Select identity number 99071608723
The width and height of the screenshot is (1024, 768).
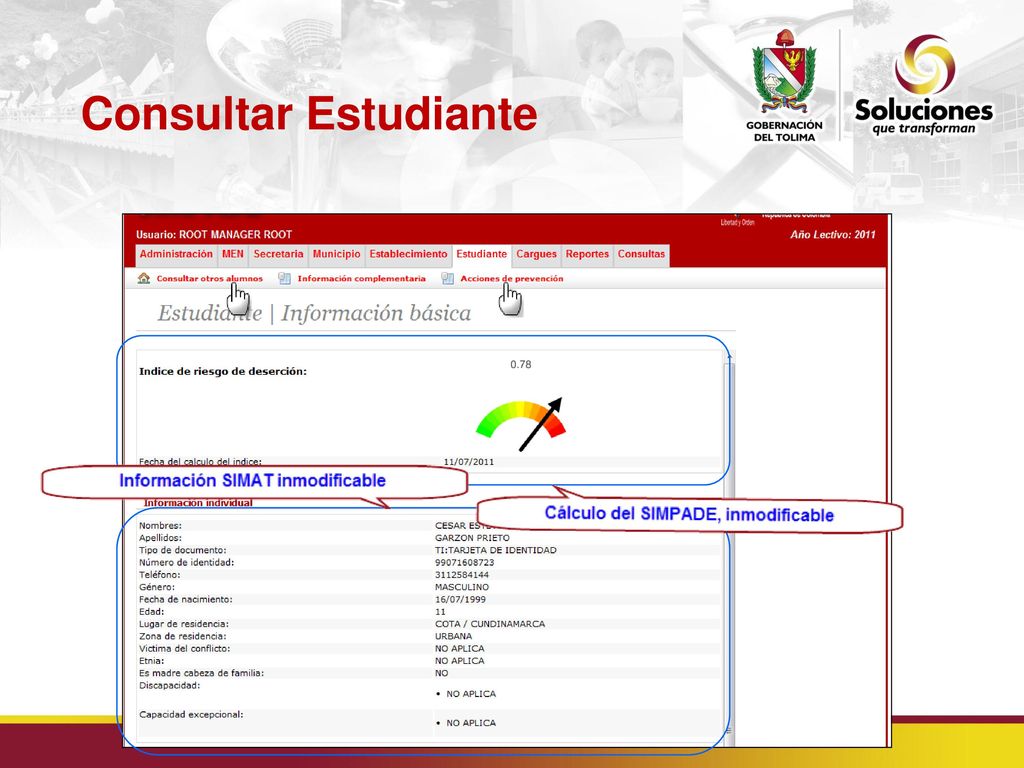click(464, 563)
